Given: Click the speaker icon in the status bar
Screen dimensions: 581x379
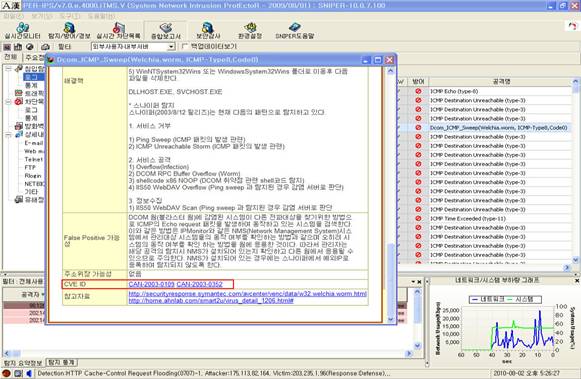Looking at the screenshot, I should pos(29,373).
